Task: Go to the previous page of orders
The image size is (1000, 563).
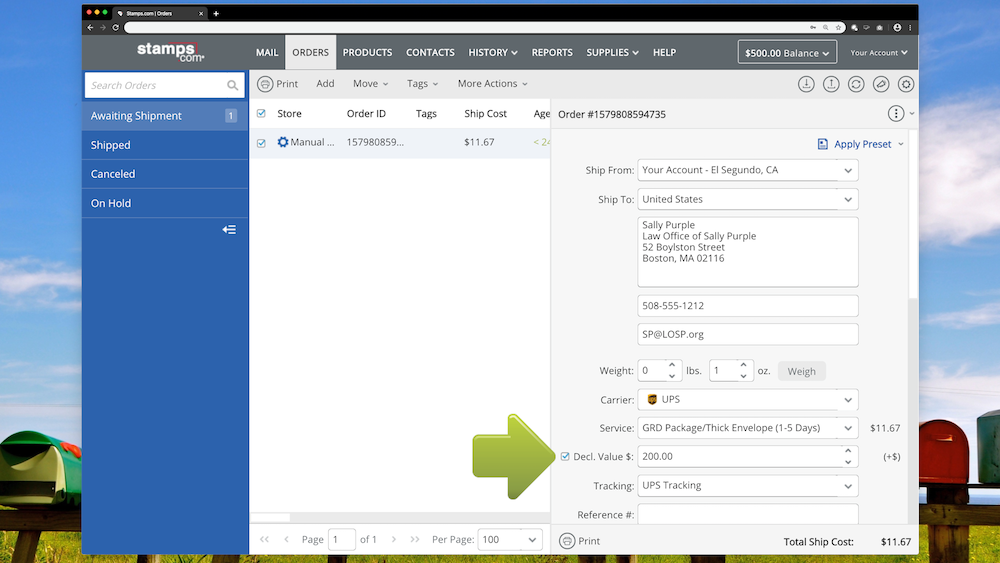Action: [x=286, y=539]
